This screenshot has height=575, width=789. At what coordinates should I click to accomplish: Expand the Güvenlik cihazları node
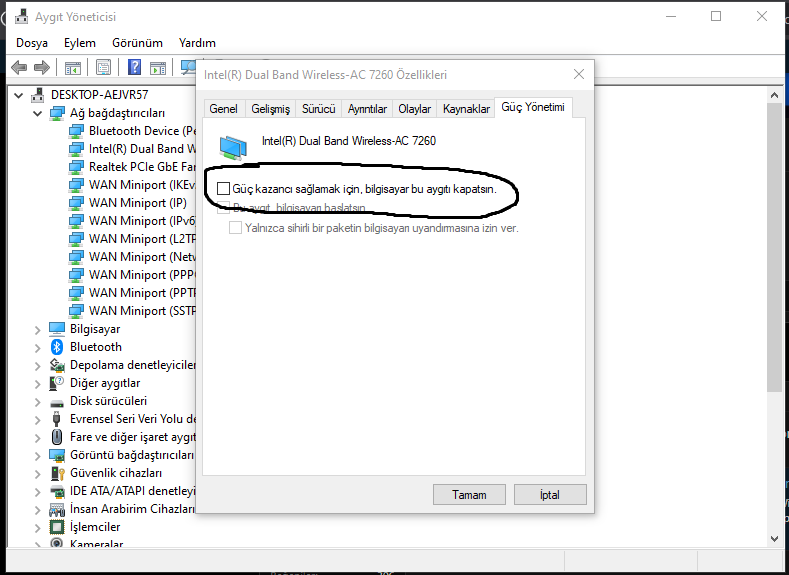(38, 474)
